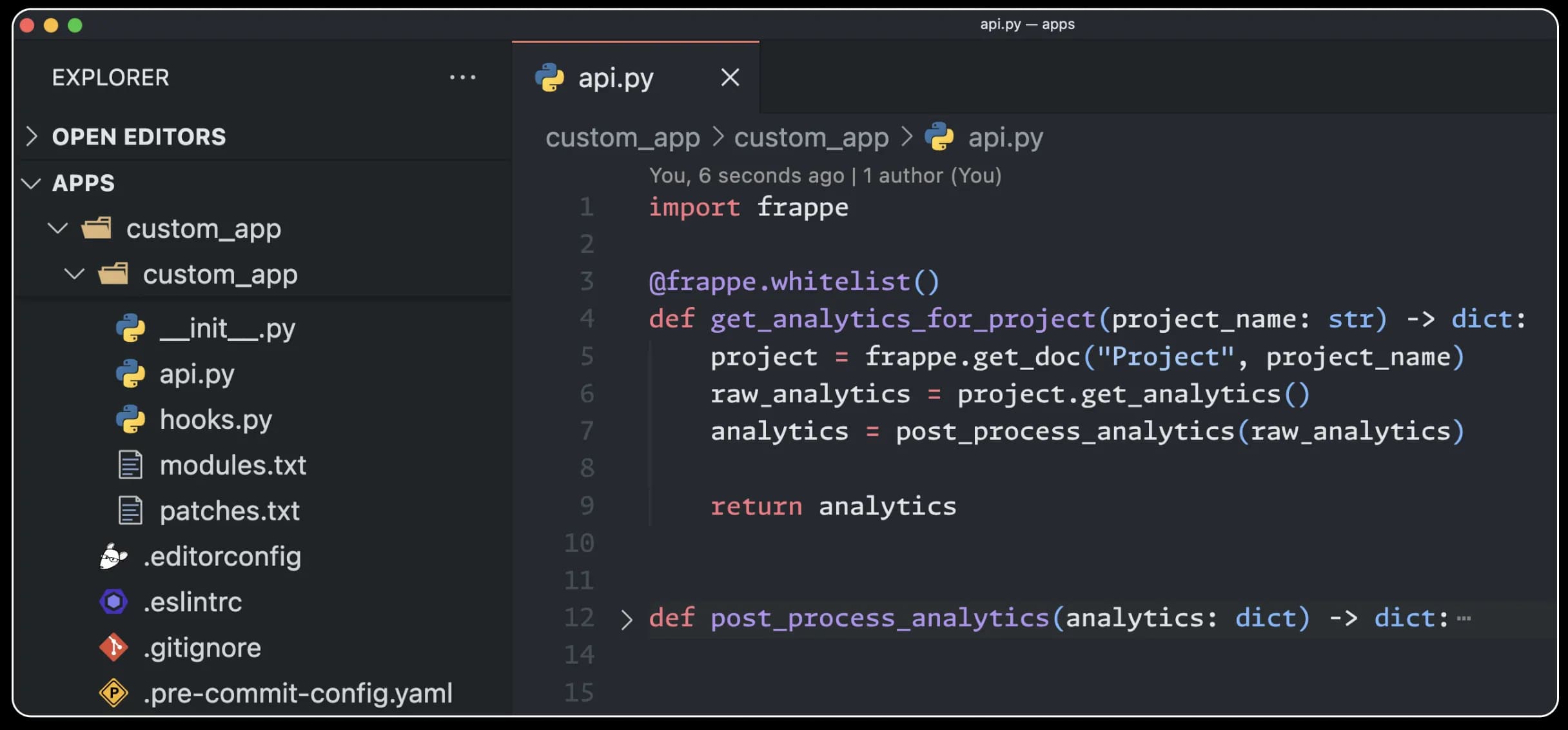Click the 'return' keyword on line 9
1568x730 pixels.
[756, 506]
